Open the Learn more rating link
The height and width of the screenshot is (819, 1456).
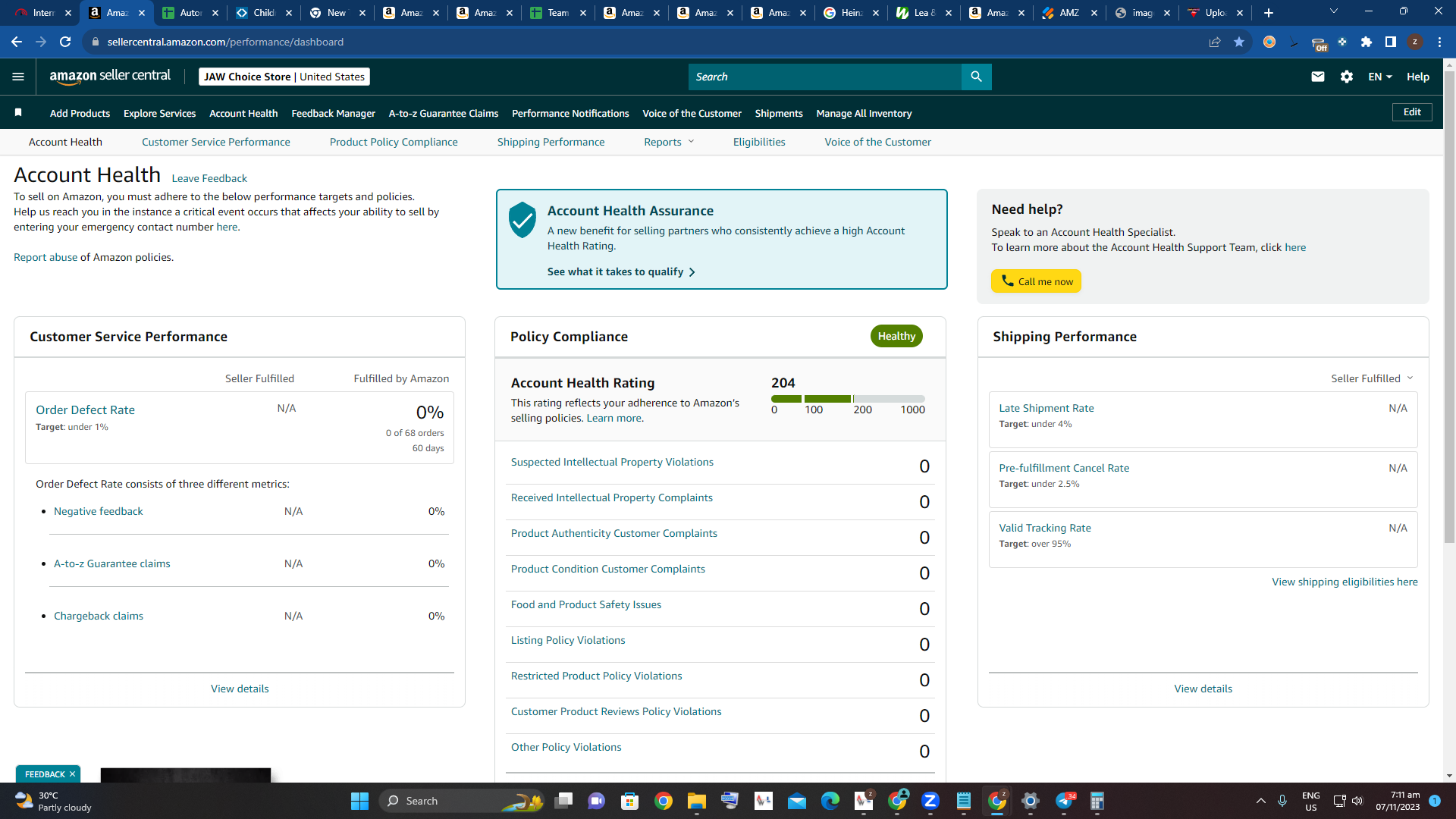tap(614, 418)
